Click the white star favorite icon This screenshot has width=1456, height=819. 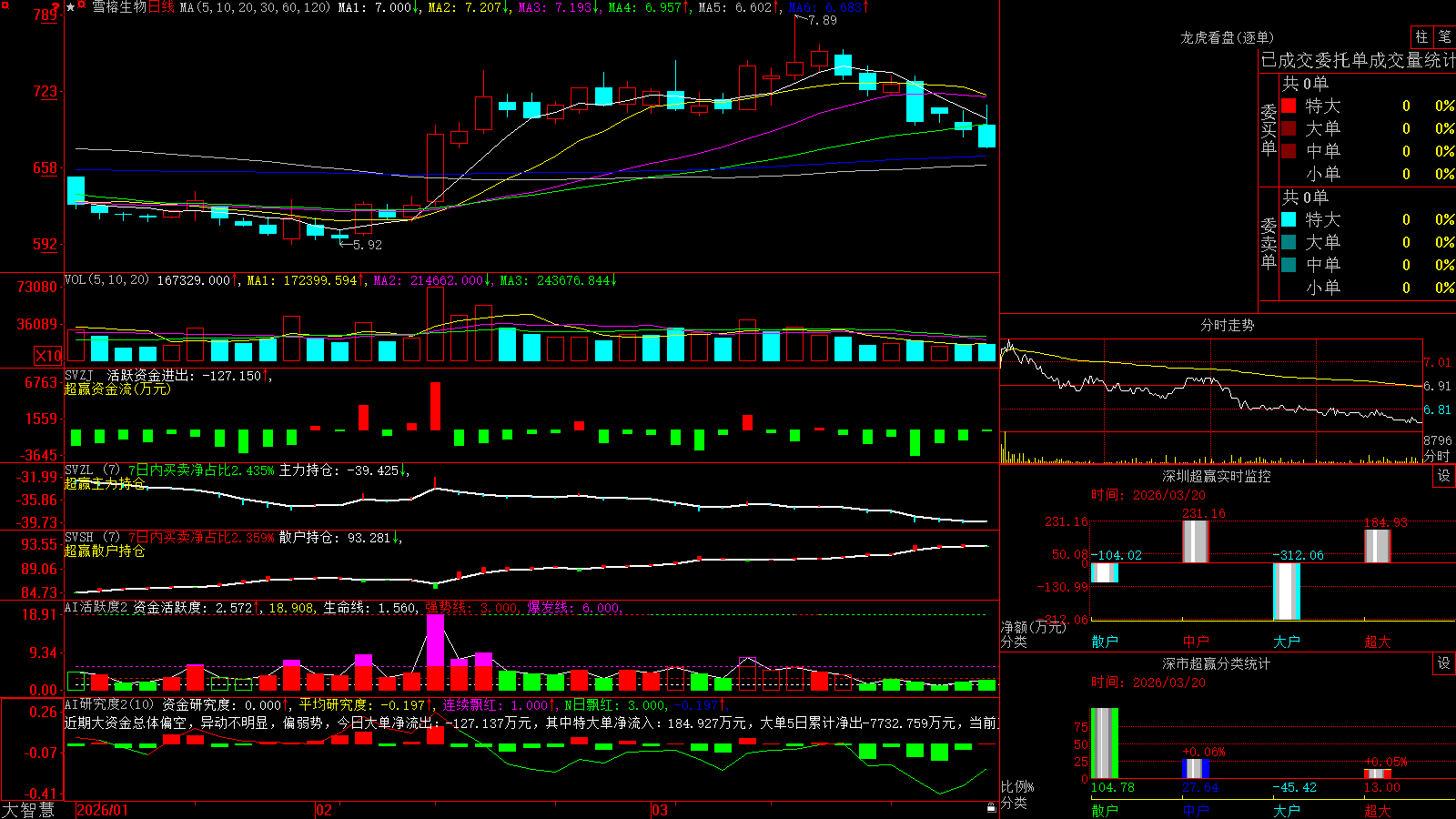pos(71,7)
